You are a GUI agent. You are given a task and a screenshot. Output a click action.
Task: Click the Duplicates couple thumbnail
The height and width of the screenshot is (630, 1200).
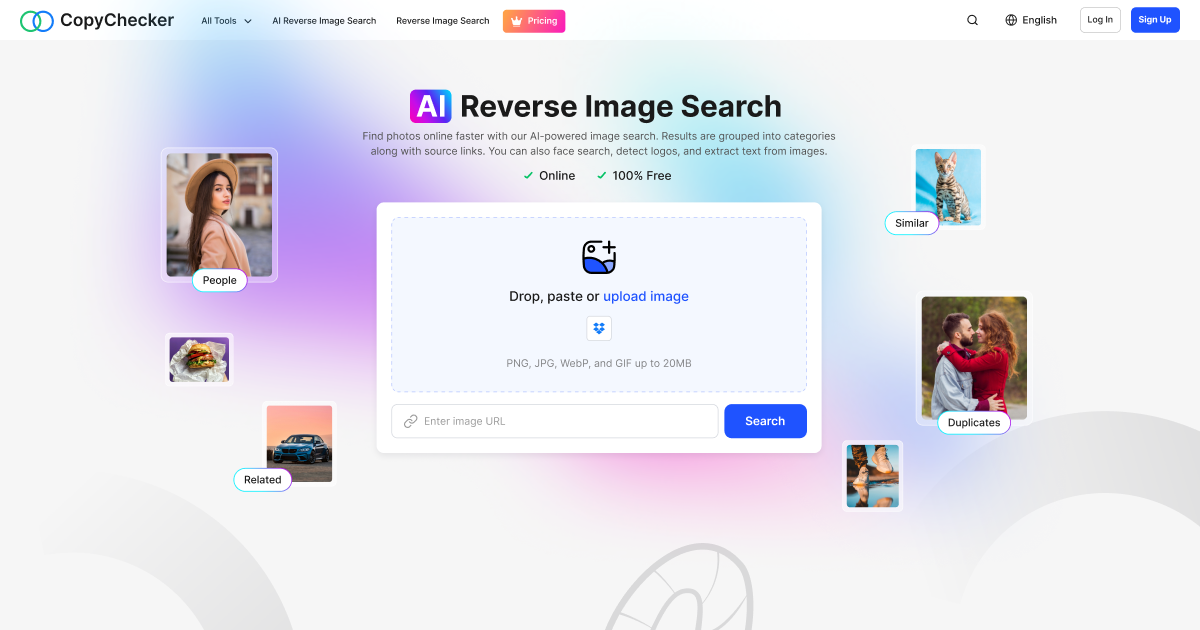973,356
